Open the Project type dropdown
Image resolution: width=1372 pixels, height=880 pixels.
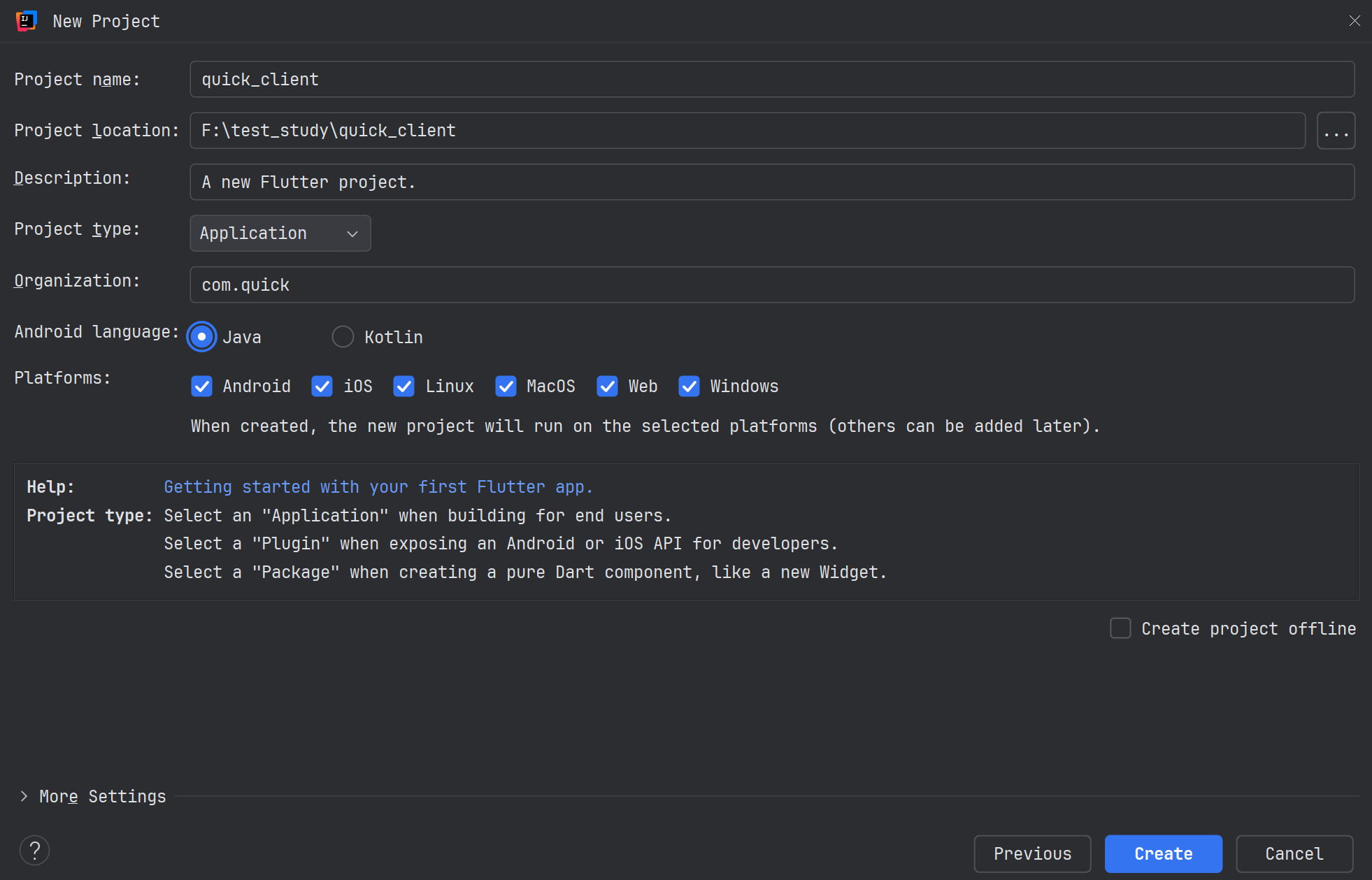280,233
